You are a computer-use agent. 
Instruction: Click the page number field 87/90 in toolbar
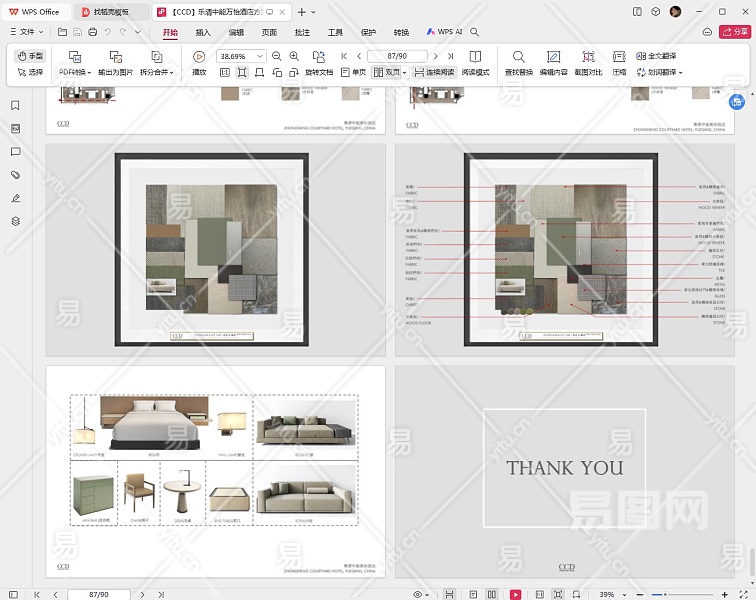point(397,56)
